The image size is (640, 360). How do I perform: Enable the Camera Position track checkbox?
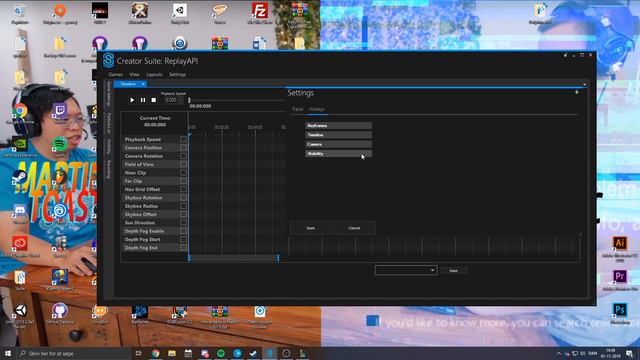[183, 147]
